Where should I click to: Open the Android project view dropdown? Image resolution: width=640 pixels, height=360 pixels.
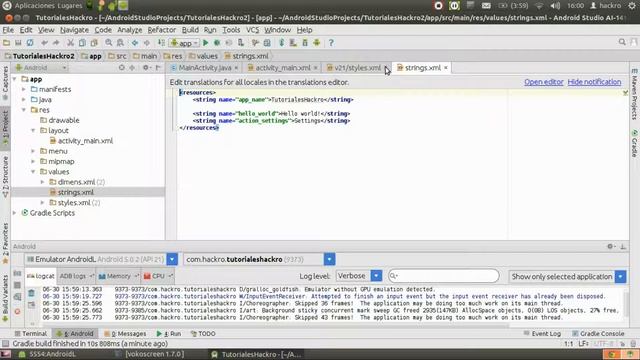point(41,68)
